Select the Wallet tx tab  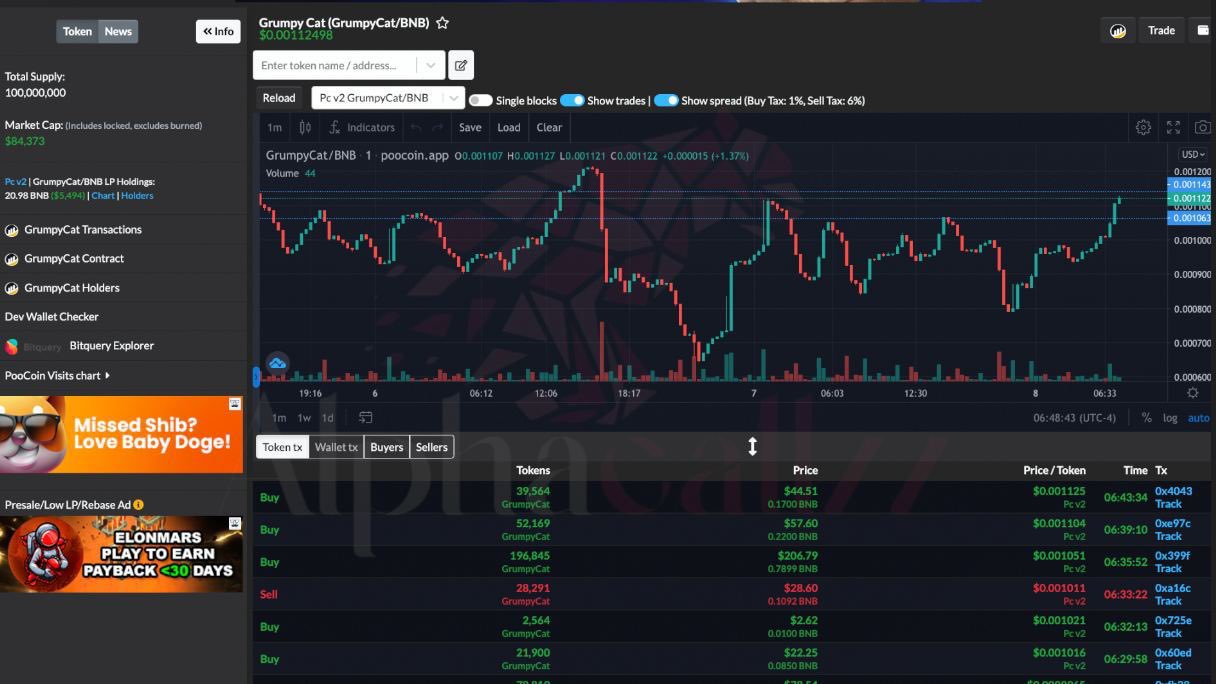coord(336,447)
